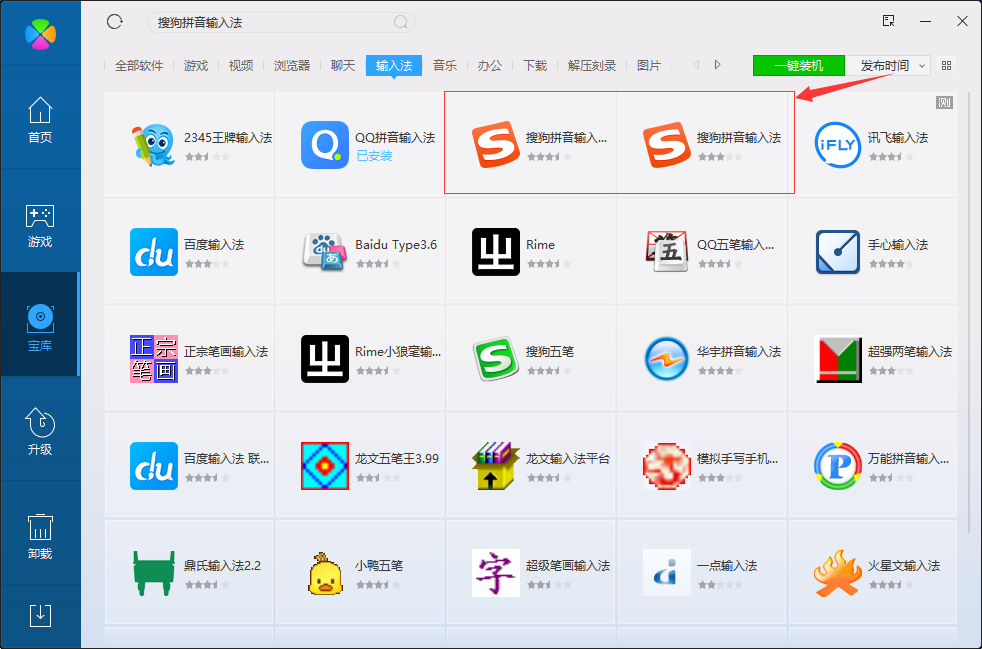
Task: Open the 卸载 uninstall section
Action: tap(40, 536)
